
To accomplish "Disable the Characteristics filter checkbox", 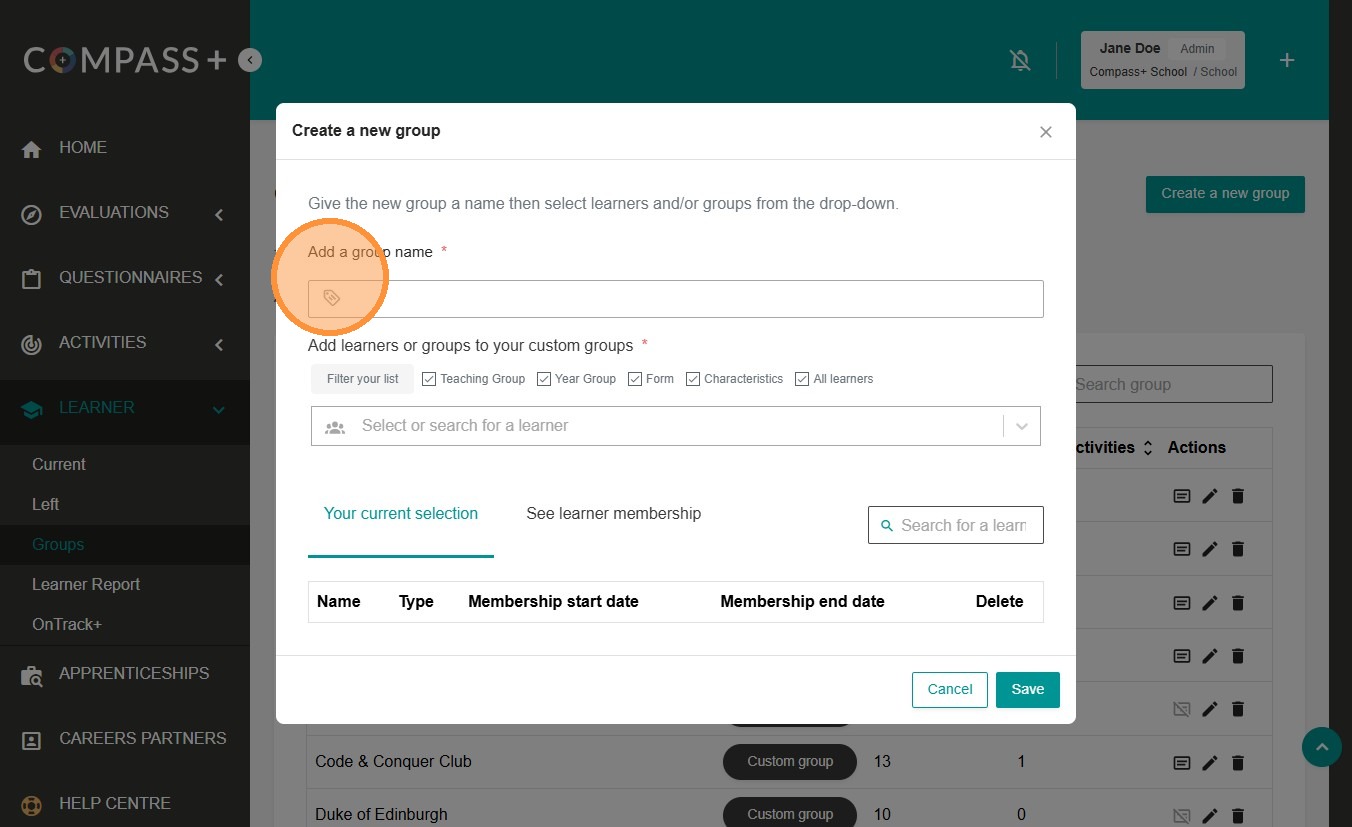I will tap(693, 379).
